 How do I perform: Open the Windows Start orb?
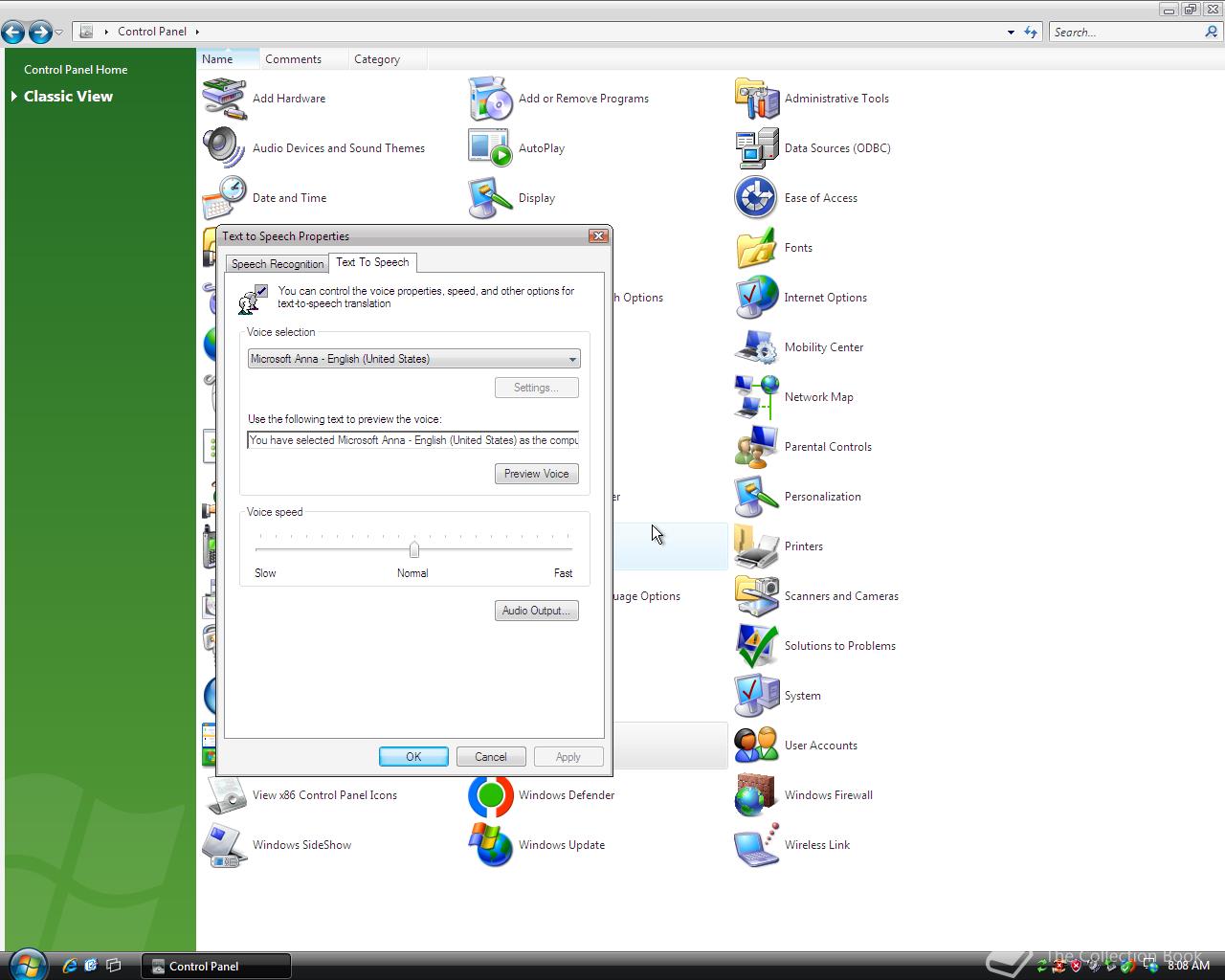coord(26,964)
